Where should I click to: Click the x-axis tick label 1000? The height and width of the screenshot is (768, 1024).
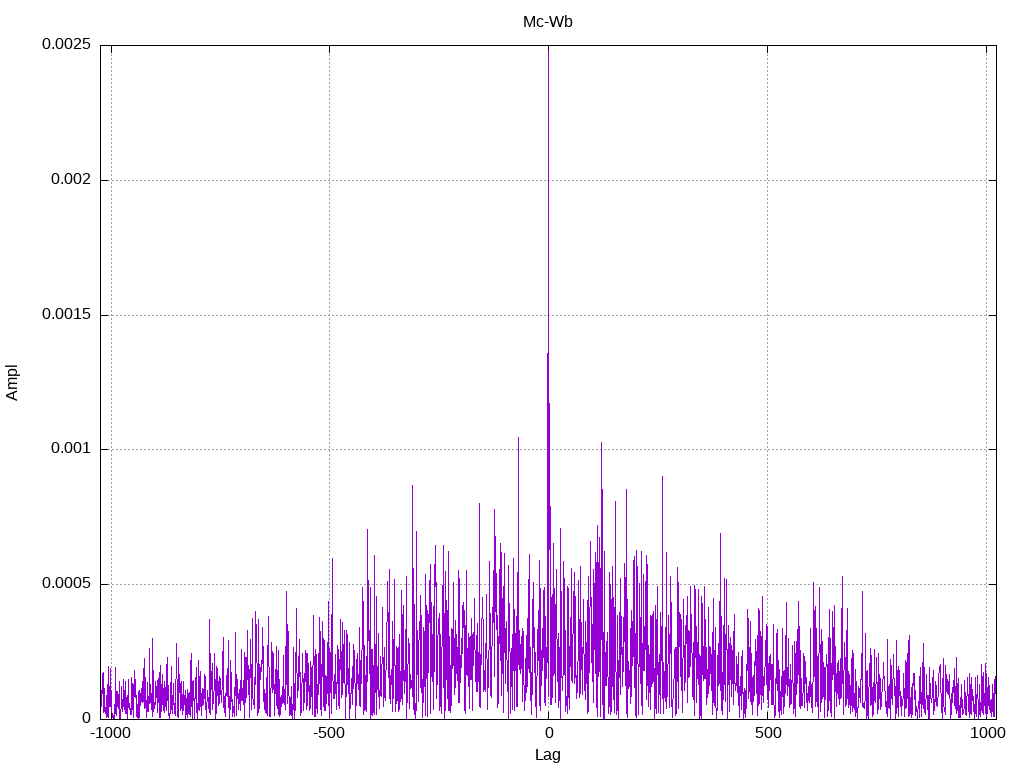(987, 733)
